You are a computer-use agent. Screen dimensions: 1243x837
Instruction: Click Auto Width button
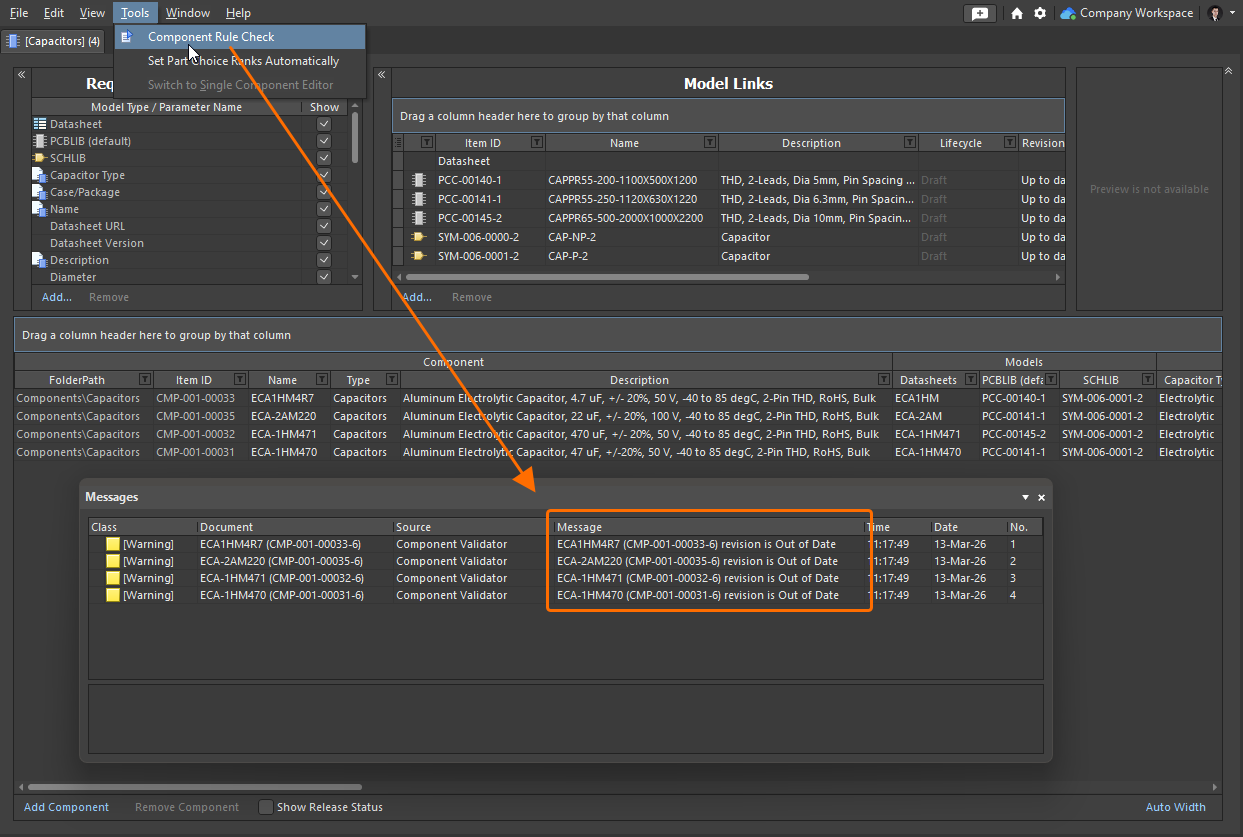tap(1175, 807)
